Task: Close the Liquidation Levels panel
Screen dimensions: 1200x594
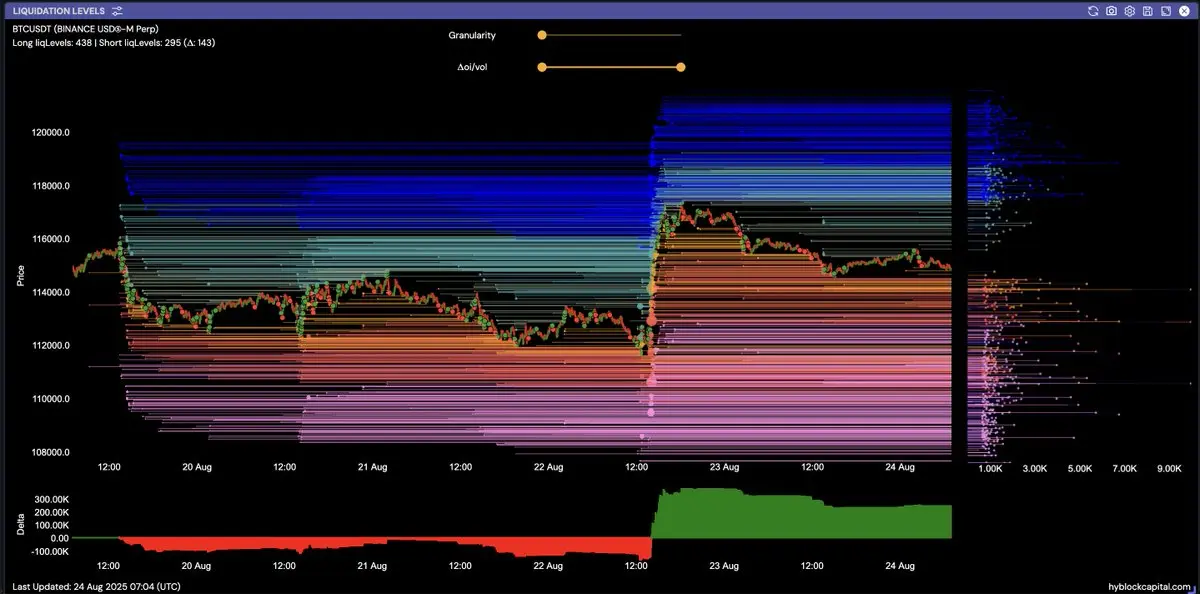Action: [1183, 11]
